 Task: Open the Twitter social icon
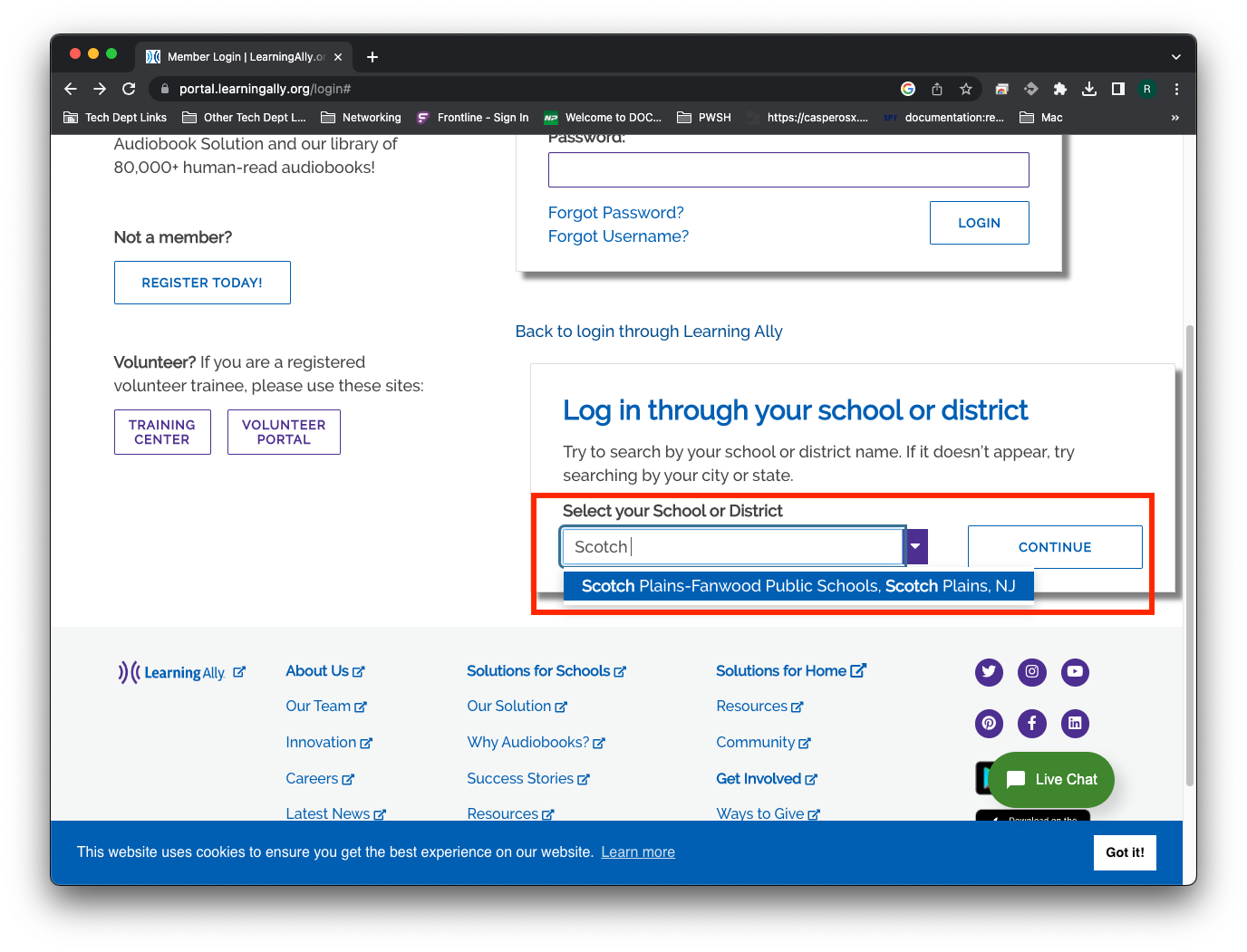pos(989,672)
